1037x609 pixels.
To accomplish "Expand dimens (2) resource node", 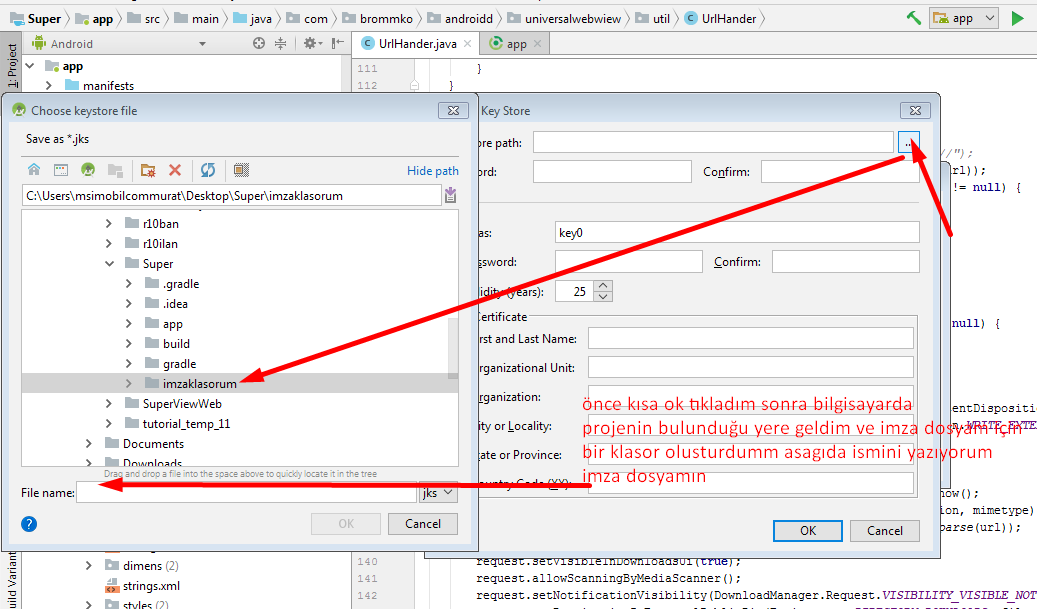I will coord(89,565).
